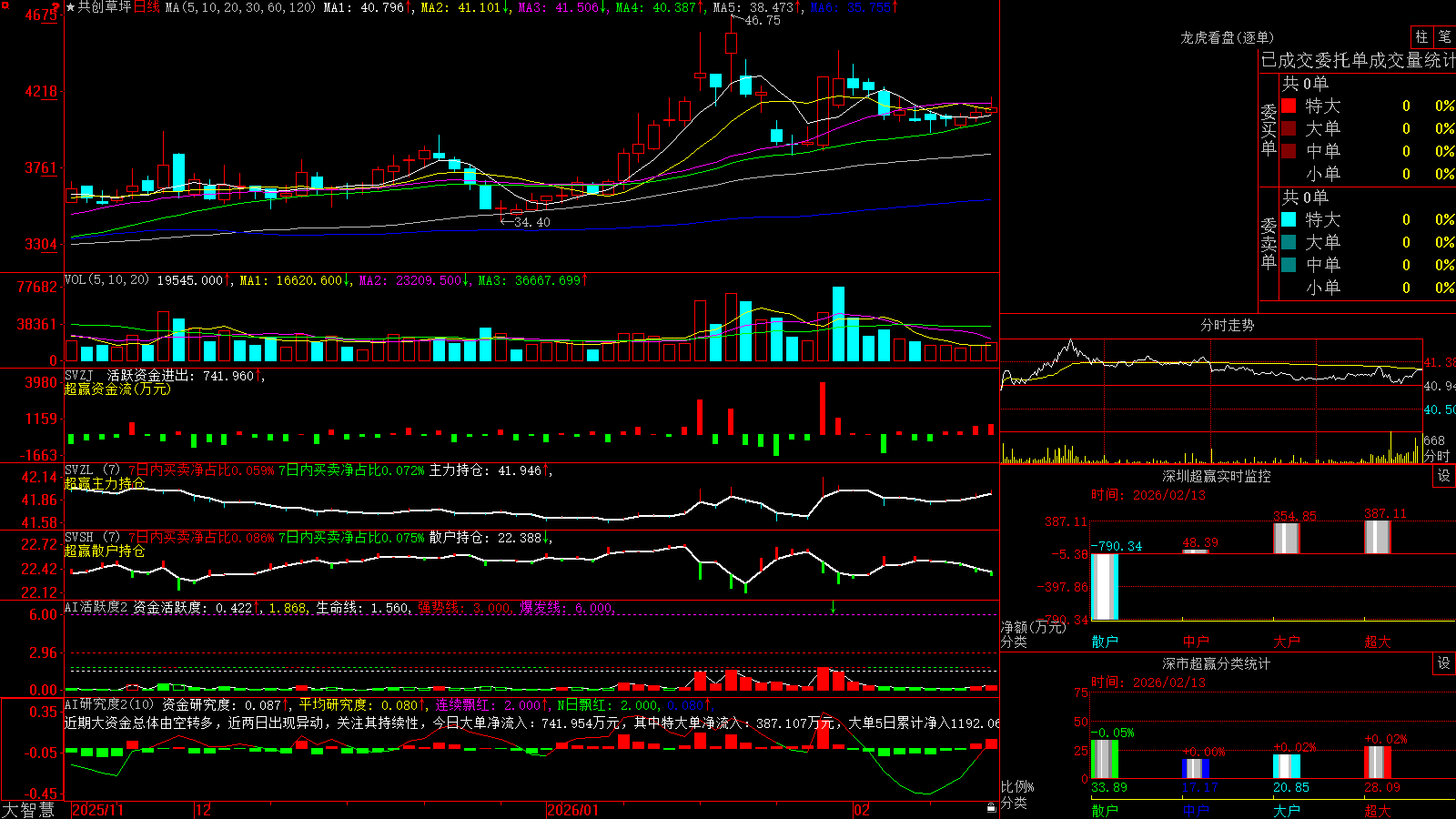Screen dimensions: 1456x819
Task: Click the 大智慧 logo in bottom corner
Action: (28, 810)
